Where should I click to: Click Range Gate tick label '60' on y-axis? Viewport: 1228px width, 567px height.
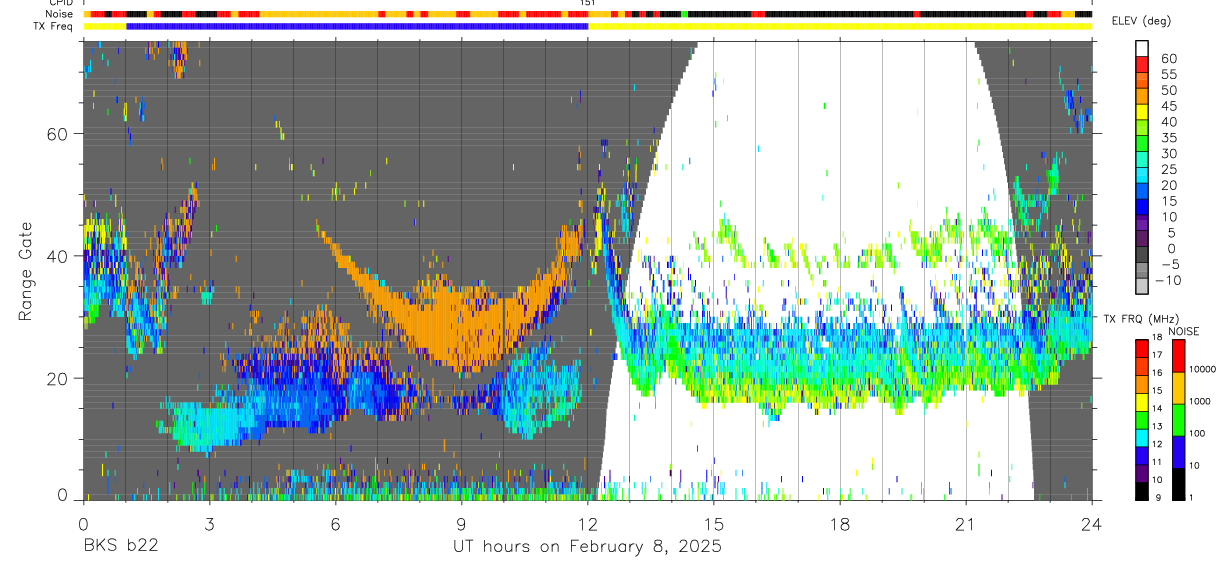59,134
